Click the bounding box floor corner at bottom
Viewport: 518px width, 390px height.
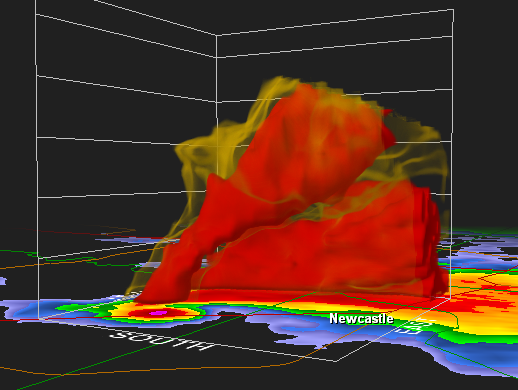[x=337, y=361]
